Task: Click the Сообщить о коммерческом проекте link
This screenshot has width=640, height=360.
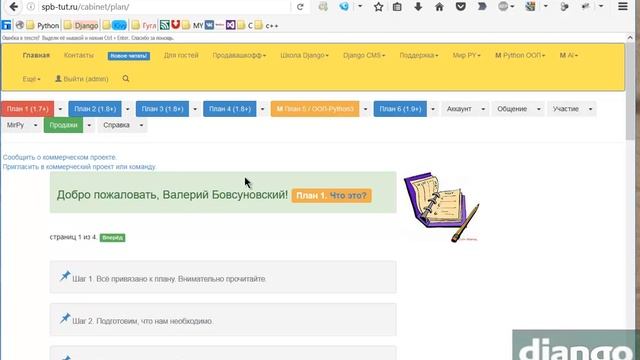Action: tap(60, 157)
